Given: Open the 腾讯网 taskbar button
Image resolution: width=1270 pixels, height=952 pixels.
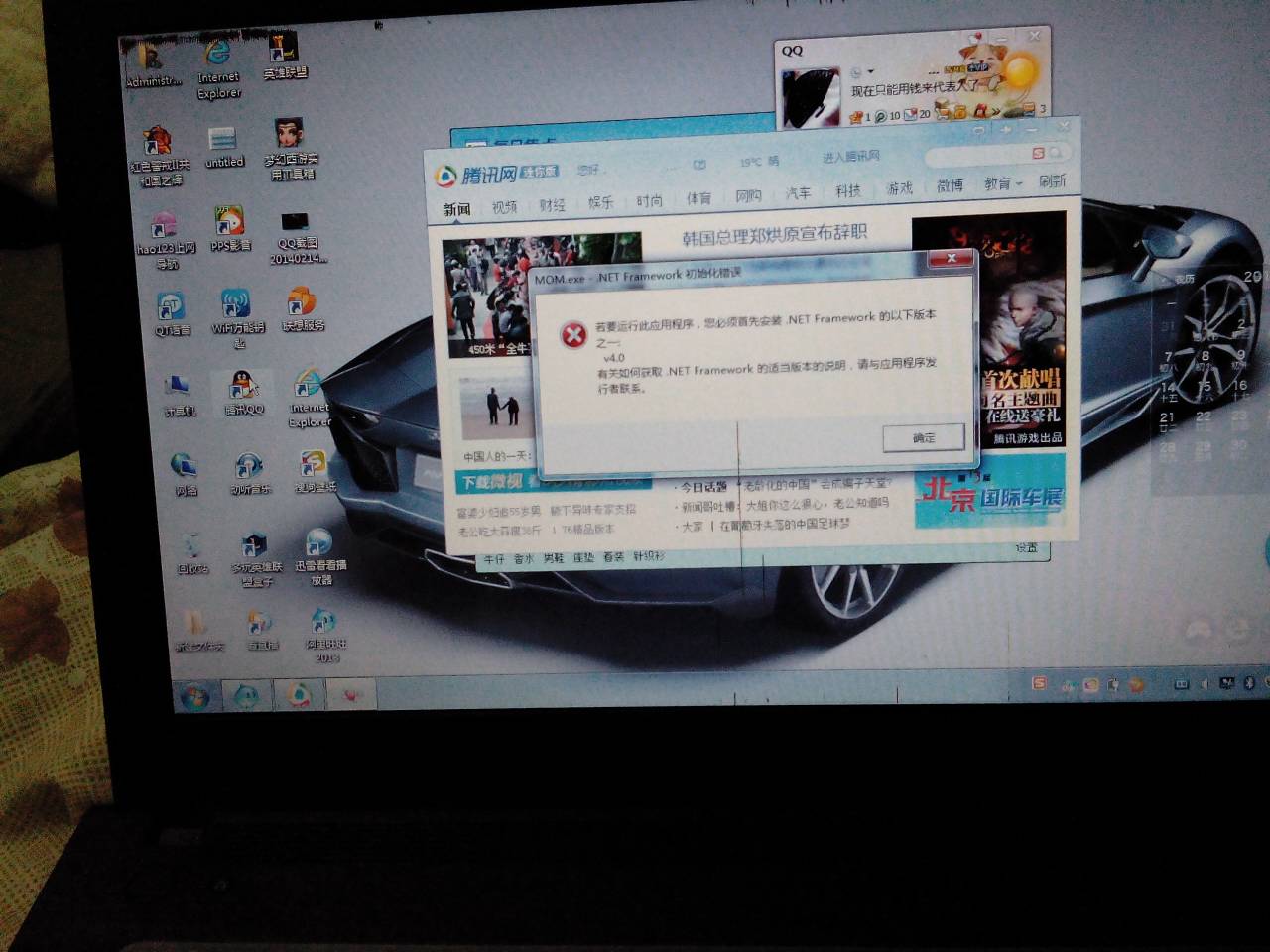Looking at the screenshot, I should (x=299, y=695).
